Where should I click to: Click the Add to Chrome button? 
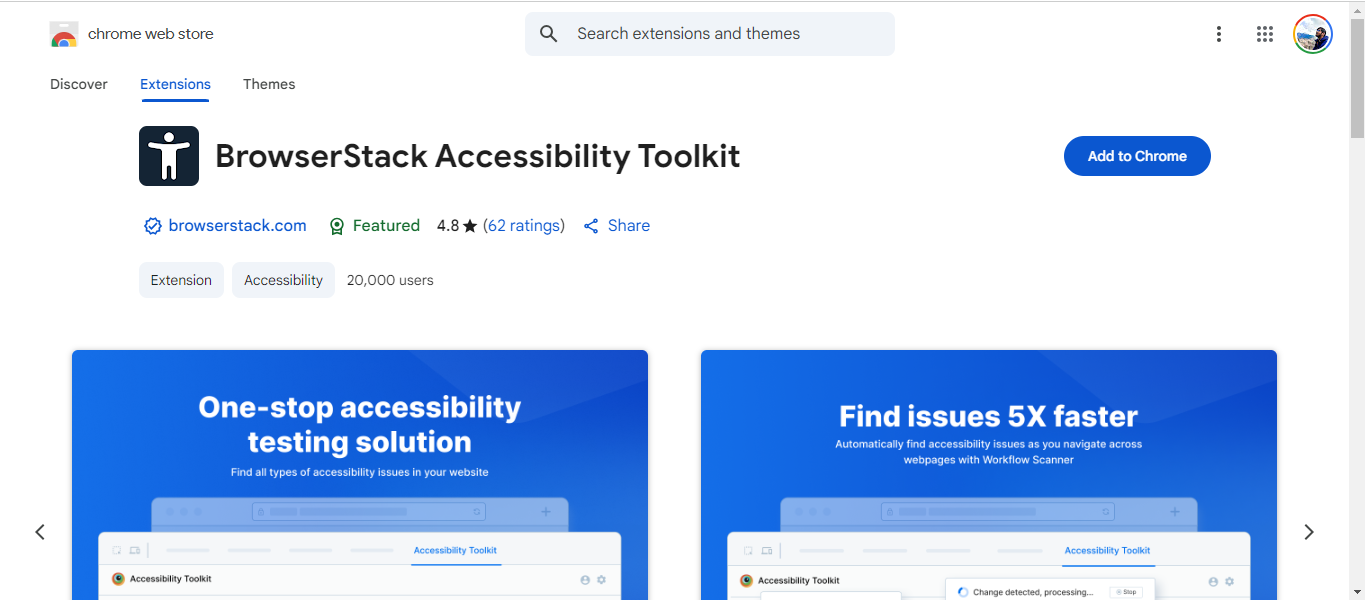(x=1137, y=156)
